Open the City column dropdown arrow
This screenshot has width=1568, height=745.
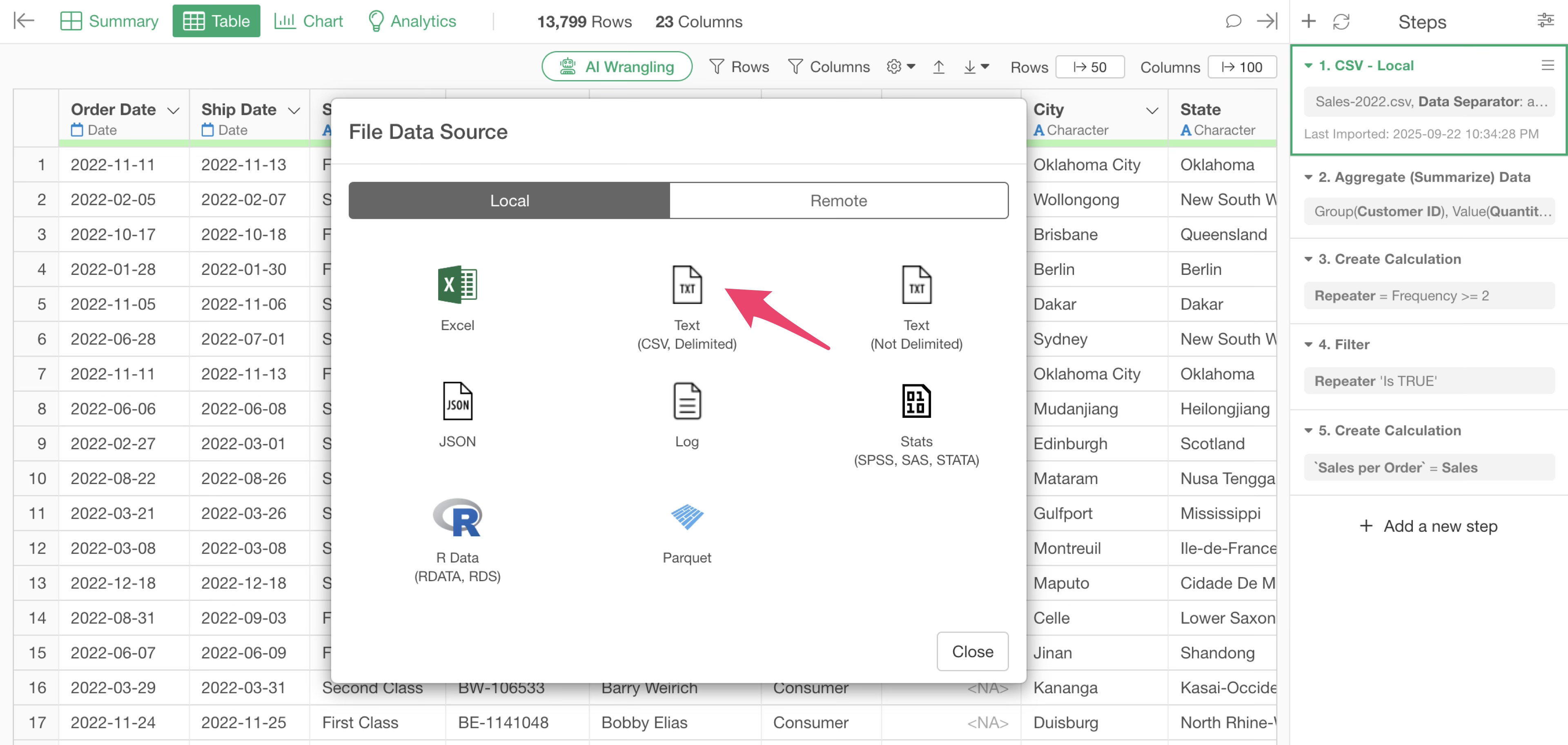1151,110
